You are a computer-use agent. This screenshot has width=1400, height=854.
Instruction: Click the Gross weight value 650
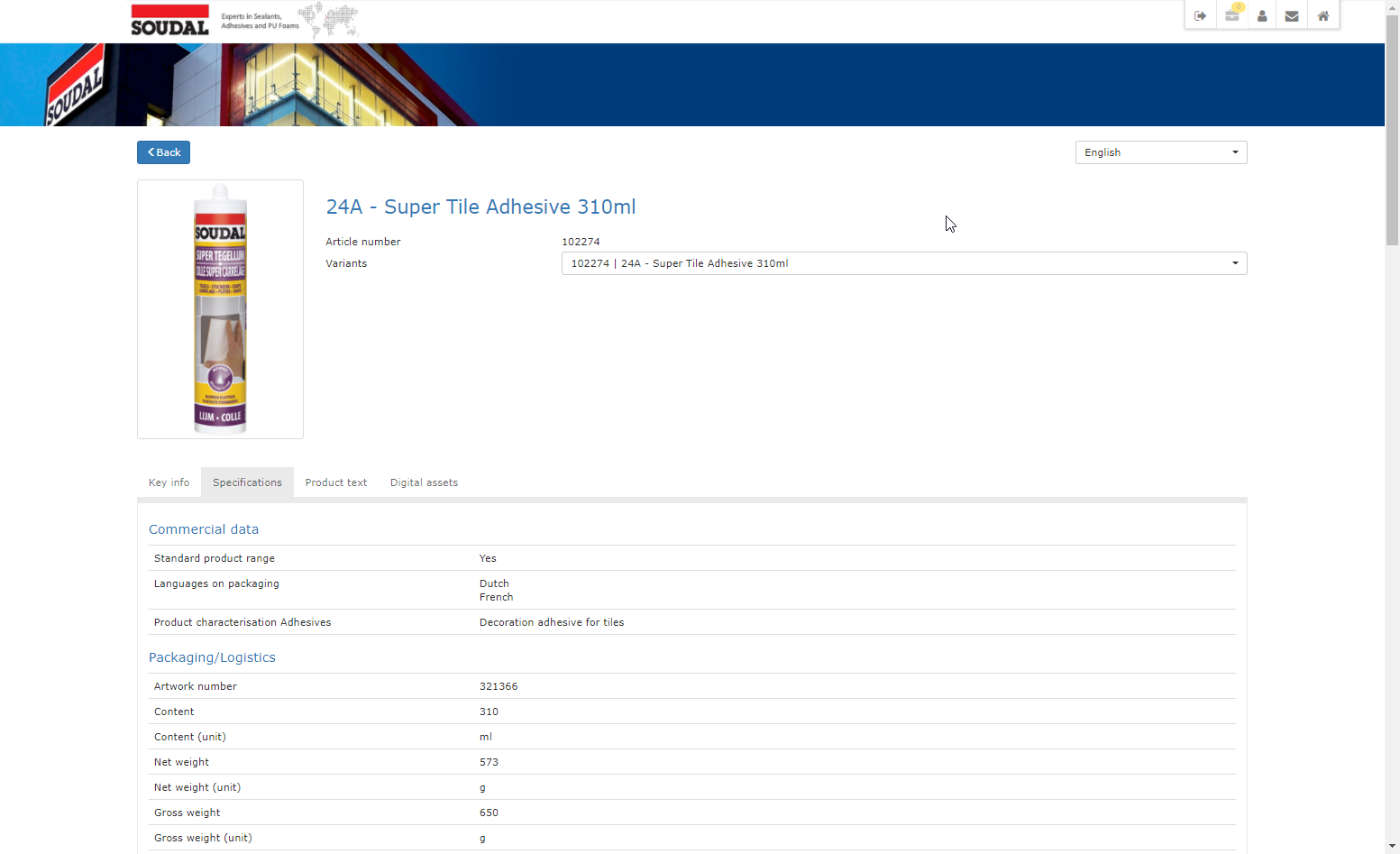tap(489, 813)
